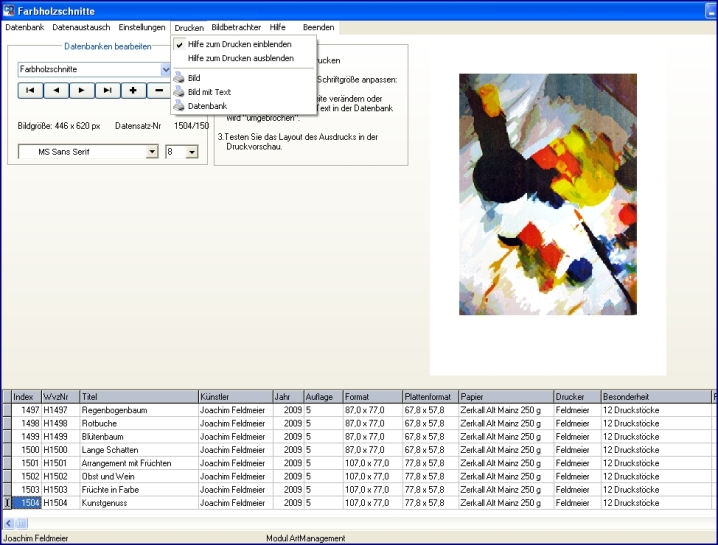Screen dimensions: 718x545
Task: Open the Einstellungen menu
Action: (141, 27)
